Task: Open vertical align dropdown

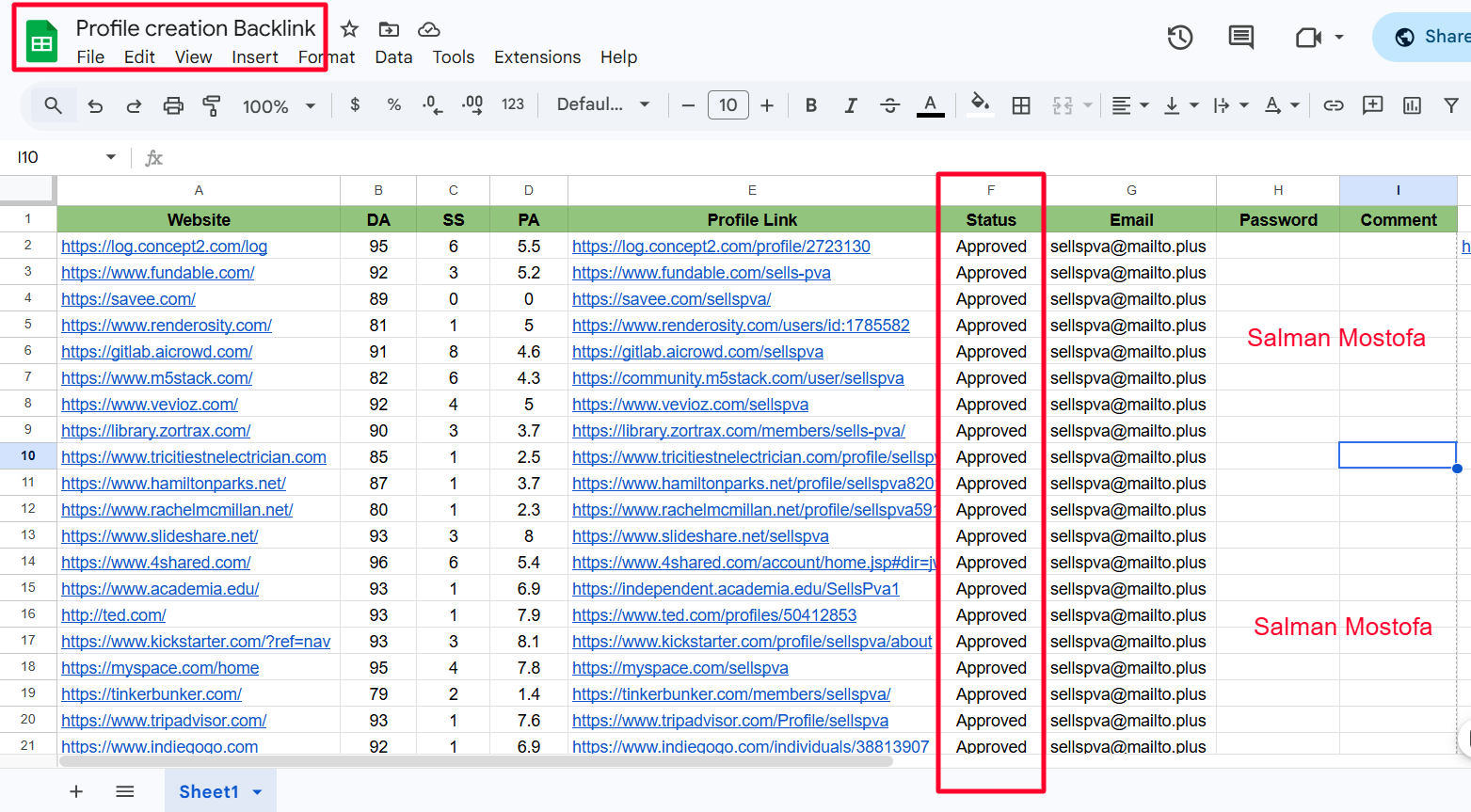Action: point(1180,105)
